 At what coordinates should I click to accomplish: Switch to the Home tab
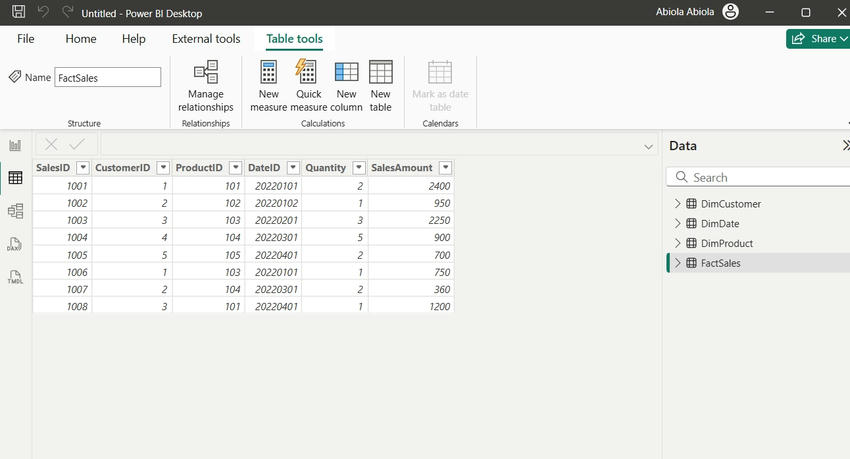(x=81, y=39)
